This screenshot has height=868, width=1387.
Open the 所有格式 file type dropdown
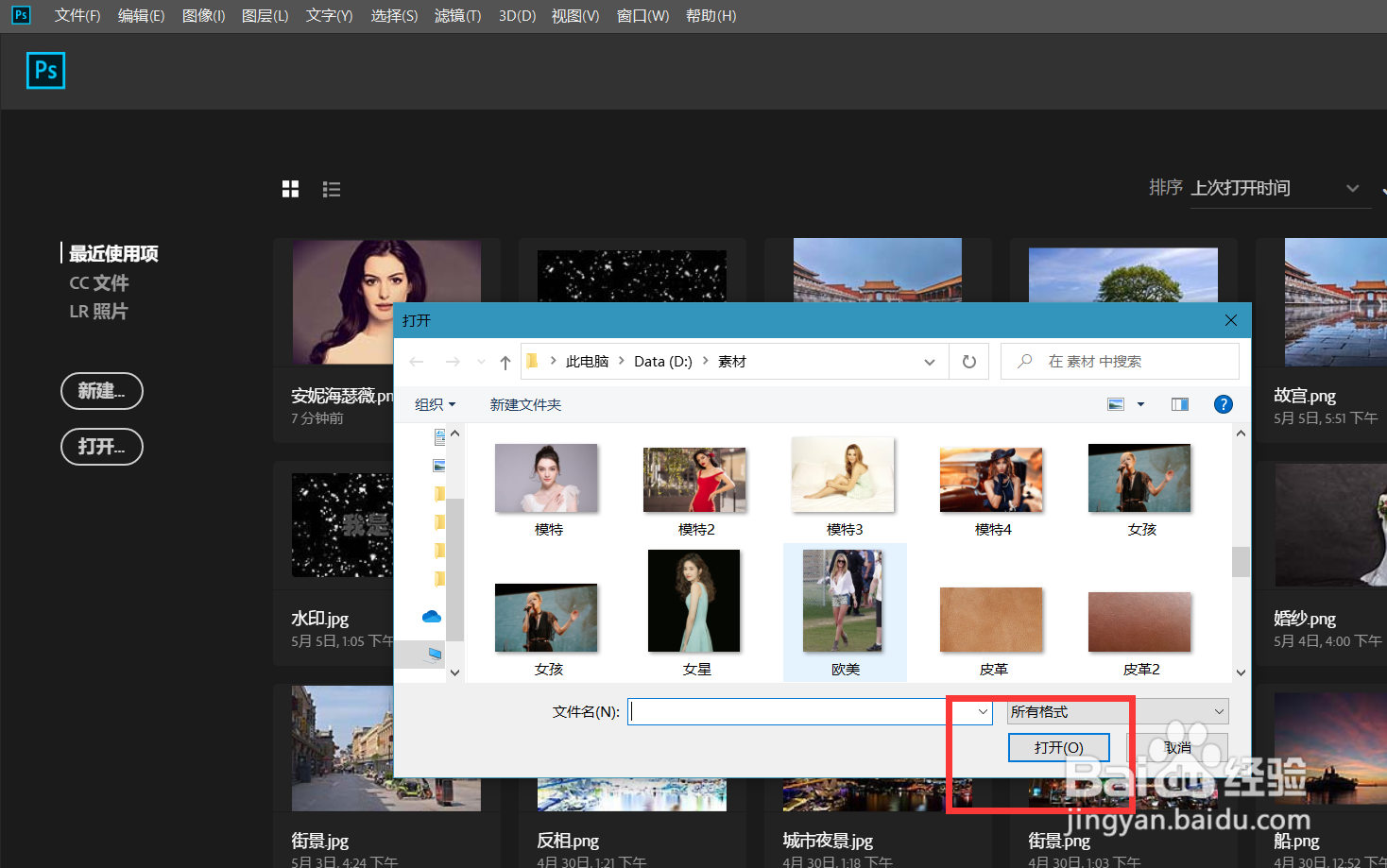coord(1118,712)
